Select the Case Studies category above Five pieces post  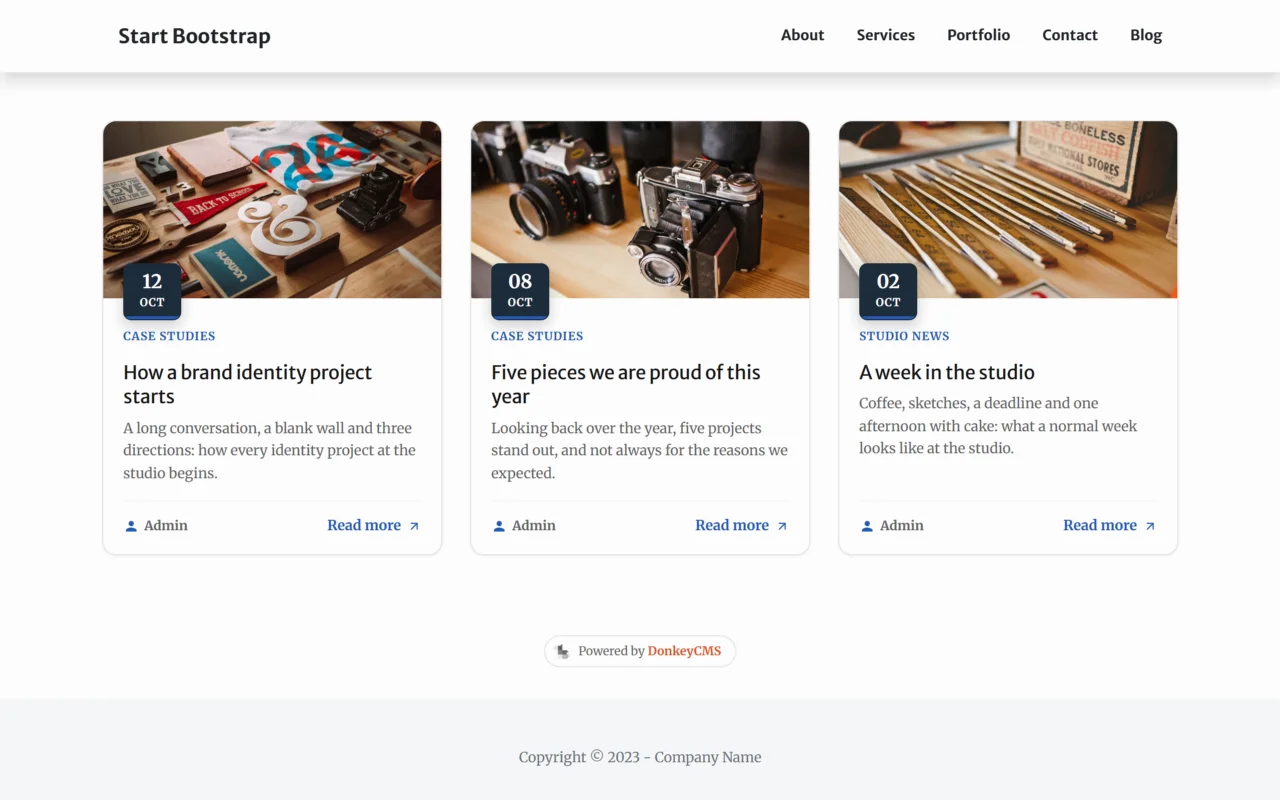point(537,336)
